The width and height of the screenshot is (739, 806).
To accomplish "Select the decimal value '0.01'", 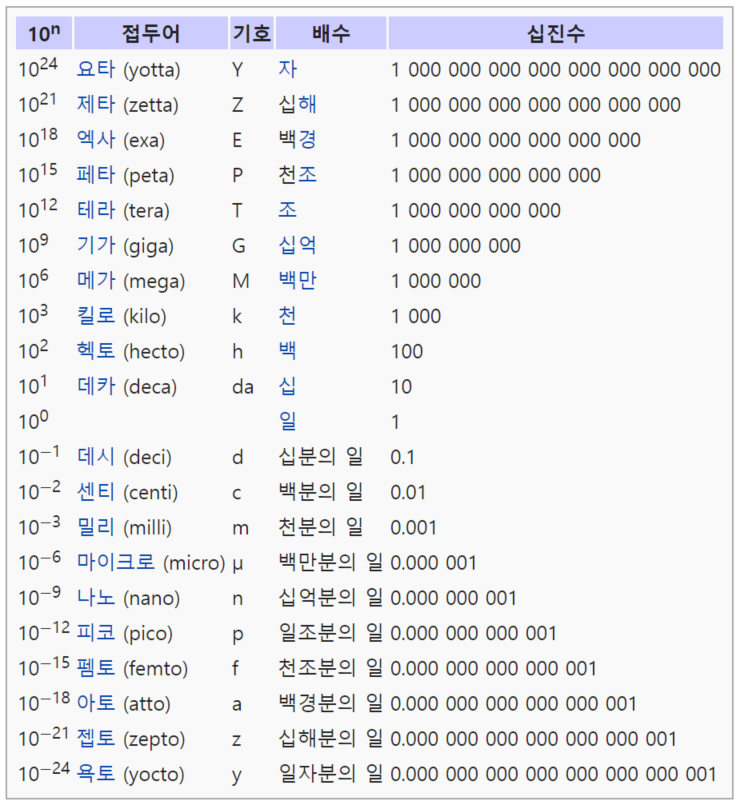I will pyautogui.click(x=408, y=492).
